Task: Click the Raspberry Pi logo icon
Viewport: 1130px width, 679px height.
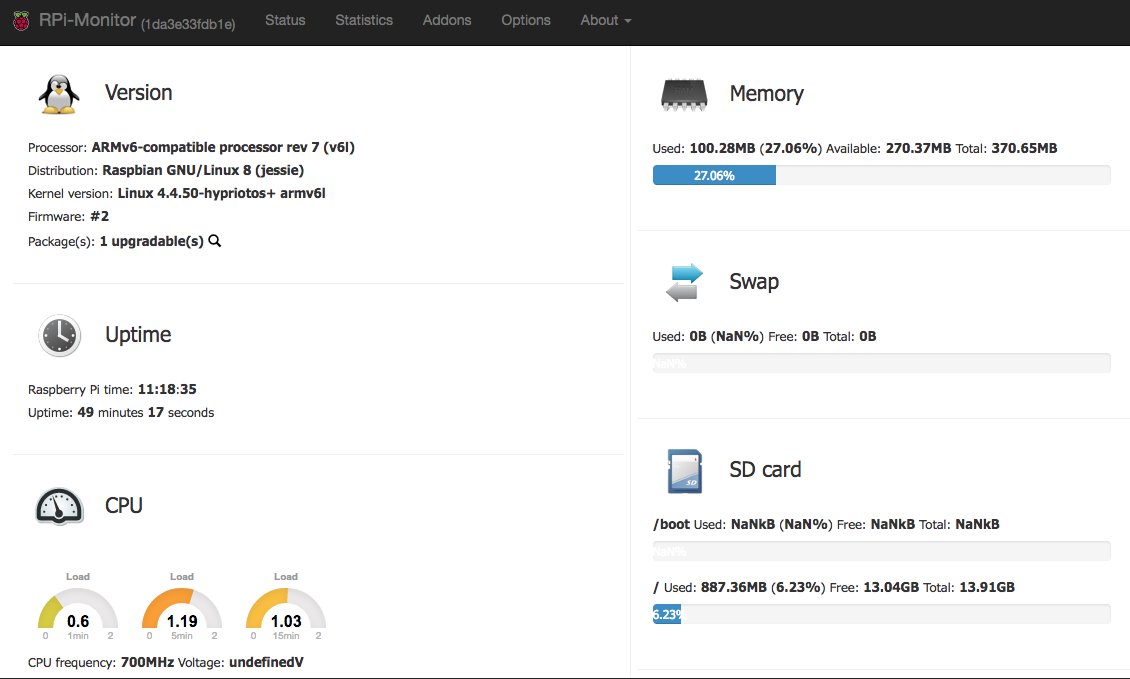Action: click(x=20, y=20)
